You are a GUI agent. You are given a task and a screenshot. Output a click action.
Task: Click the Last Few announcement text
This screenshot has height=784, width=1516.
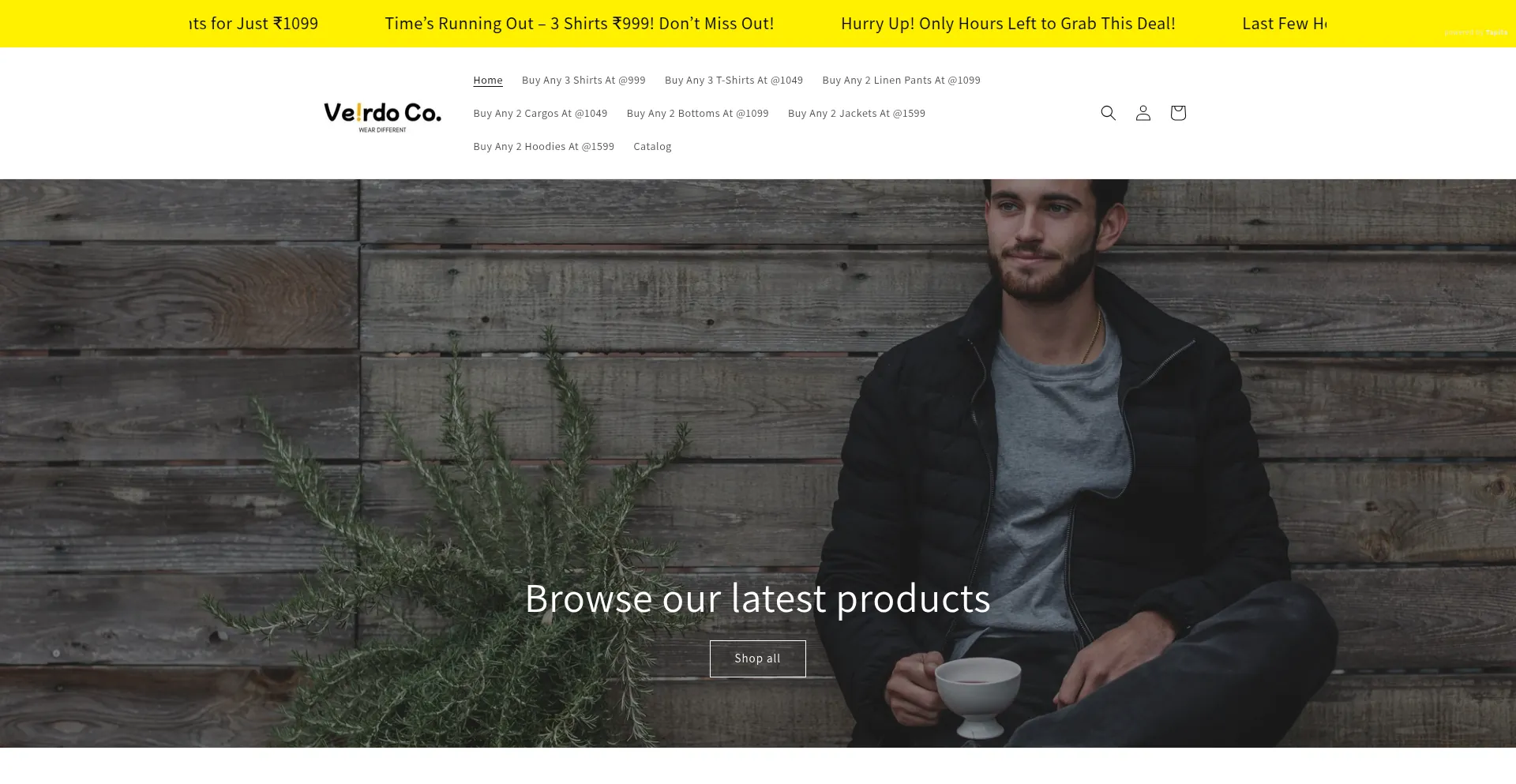click(x=1284, y=24)
